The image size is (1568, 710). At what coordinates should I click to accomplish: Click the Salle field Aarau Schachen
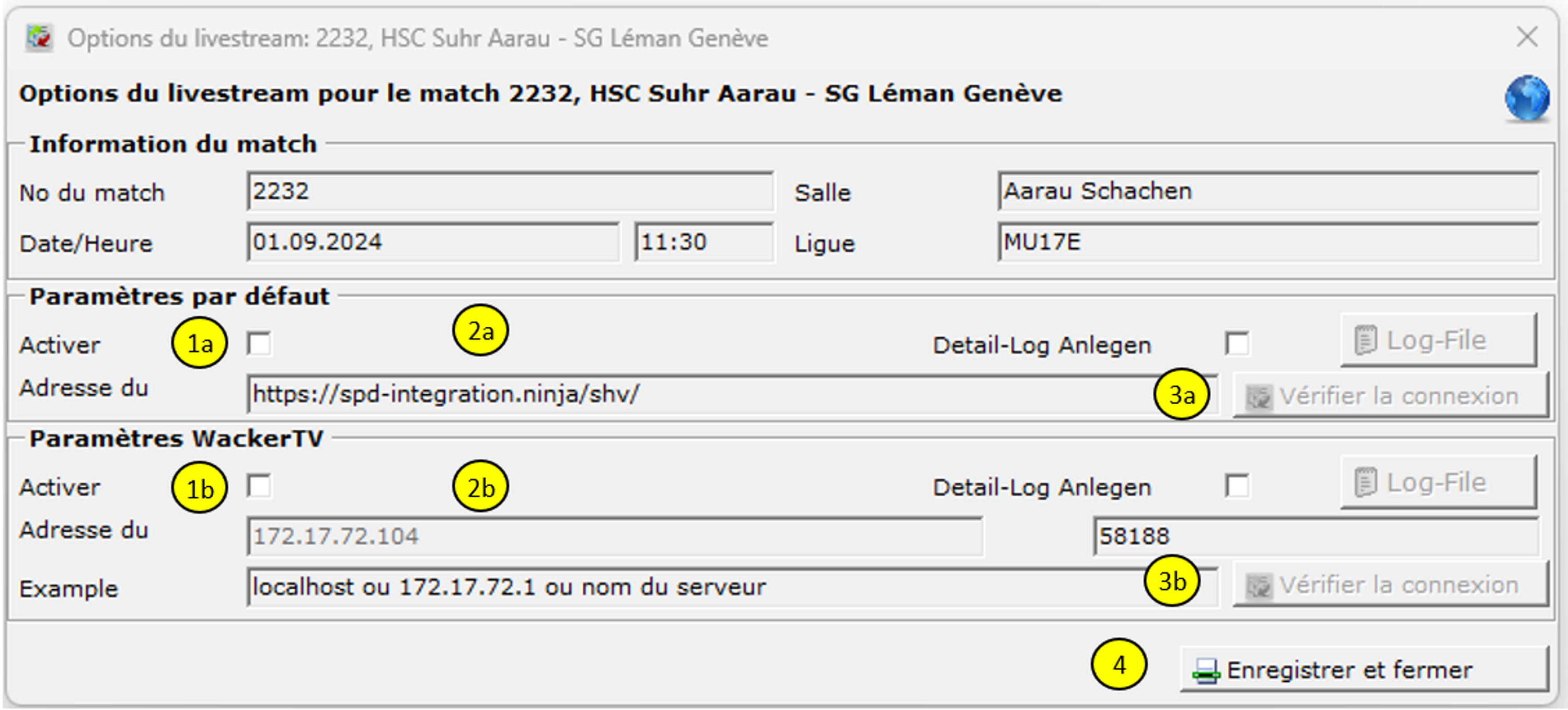pyautogui.click(x=1267, y=192)
